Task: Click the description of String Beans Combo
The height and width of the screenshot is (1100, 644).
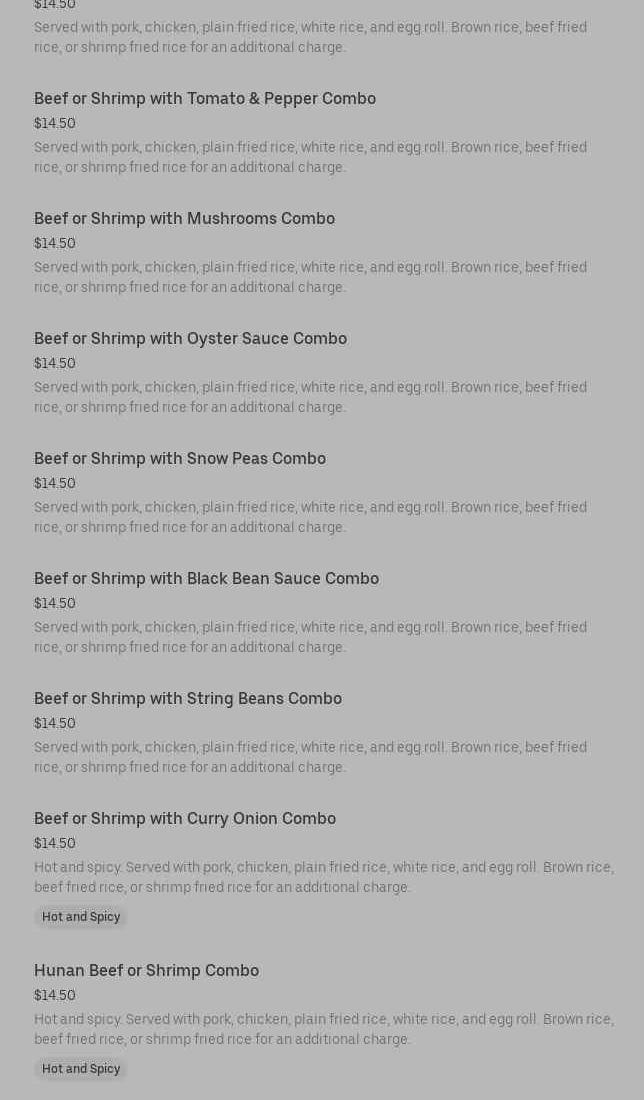Action: [310, 757]
